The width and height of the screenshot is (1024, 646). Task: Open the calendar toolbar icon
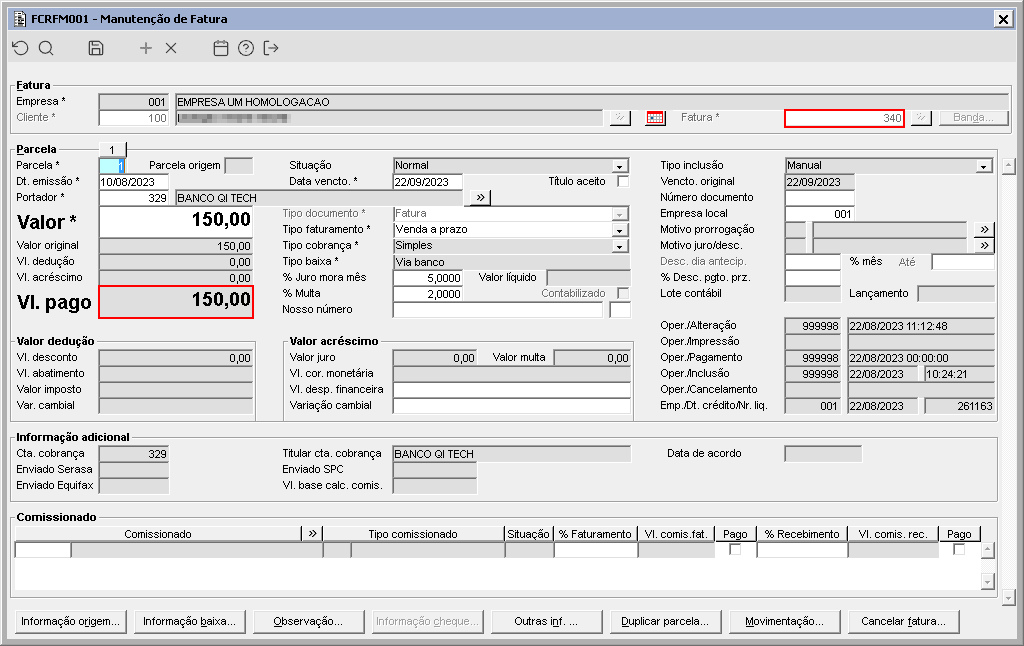click(221, 48)
